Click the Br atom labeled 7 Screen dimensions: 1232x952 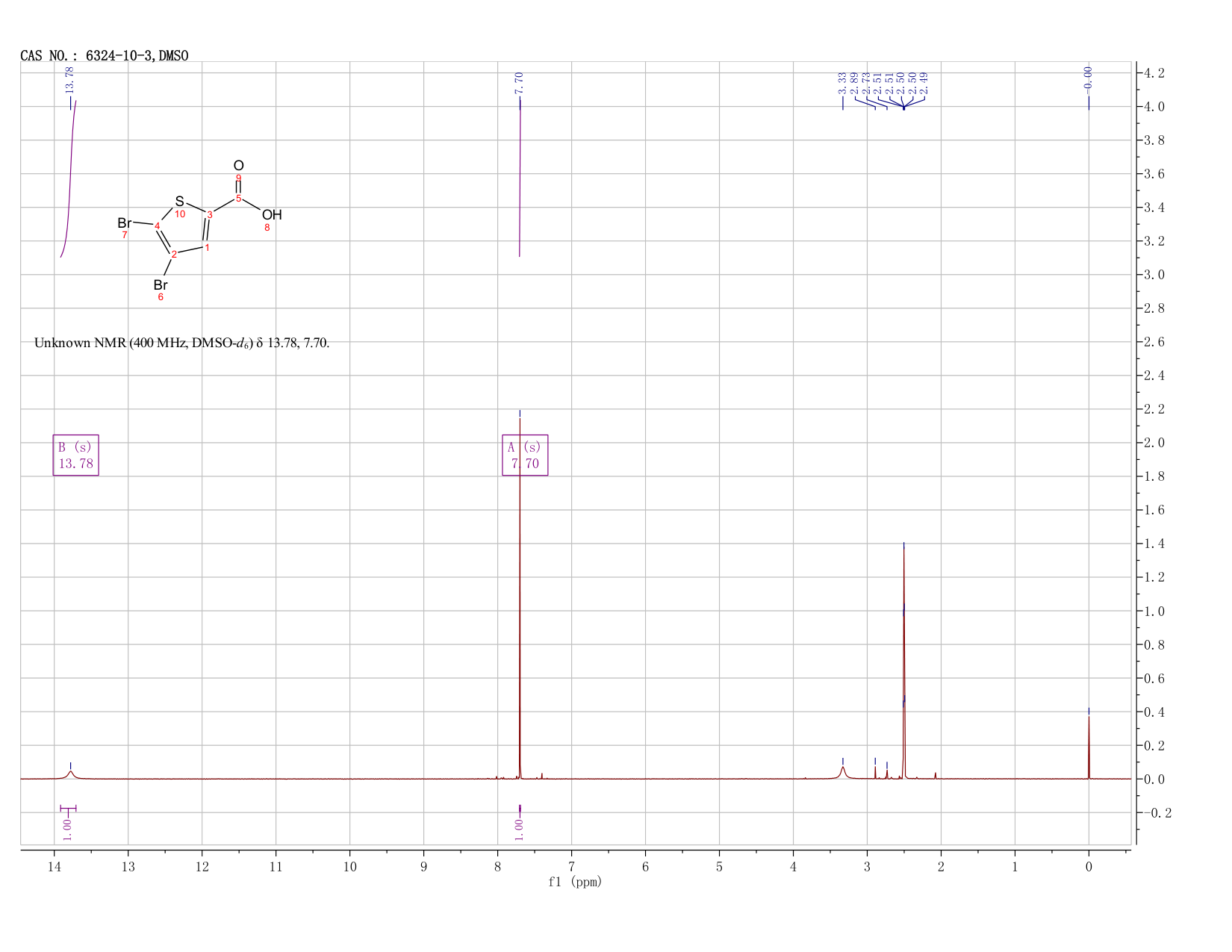click(x=125, y=223)
